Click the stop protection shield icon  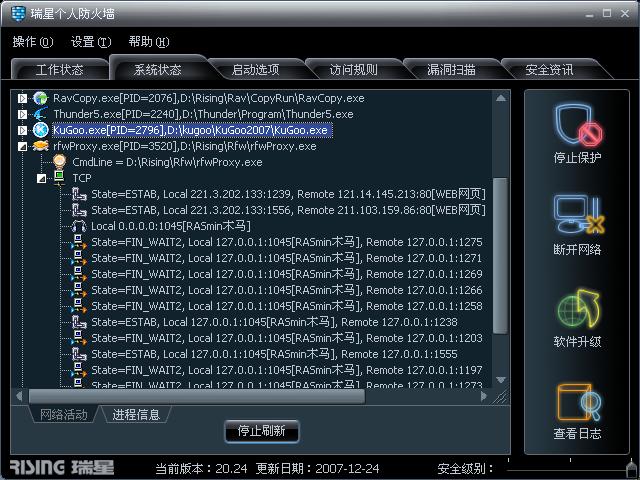pos(578,125)
